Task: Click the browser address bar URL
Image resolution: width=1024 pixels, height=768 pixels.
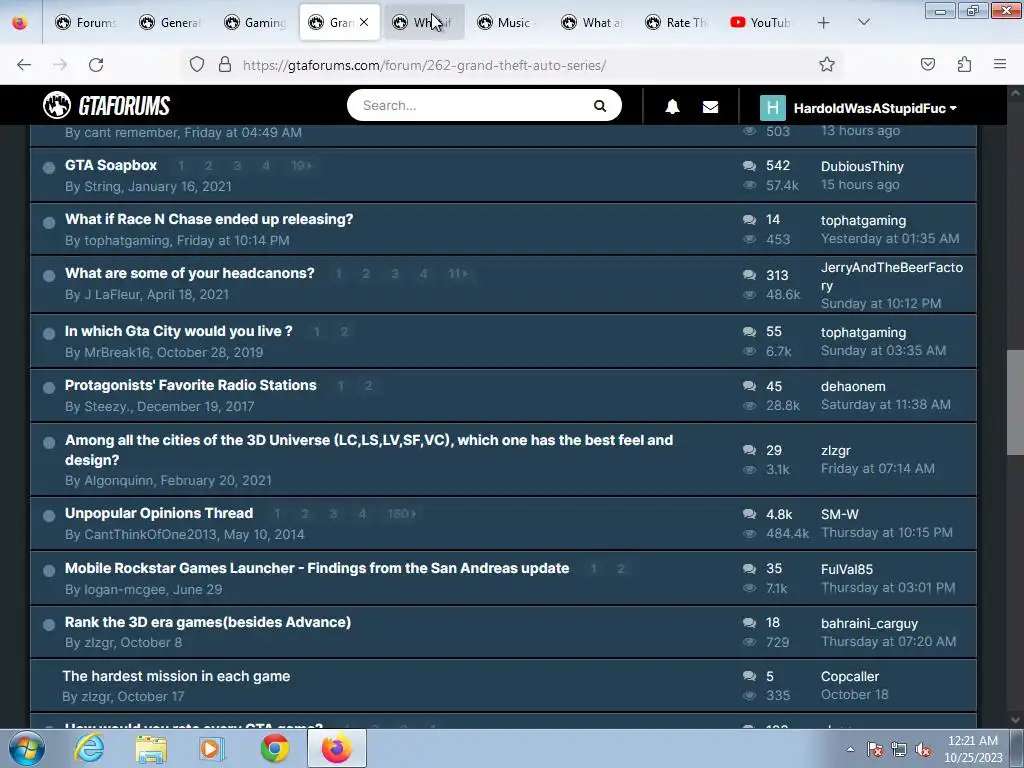Action: pyautogui.click(x=424, y=65)
